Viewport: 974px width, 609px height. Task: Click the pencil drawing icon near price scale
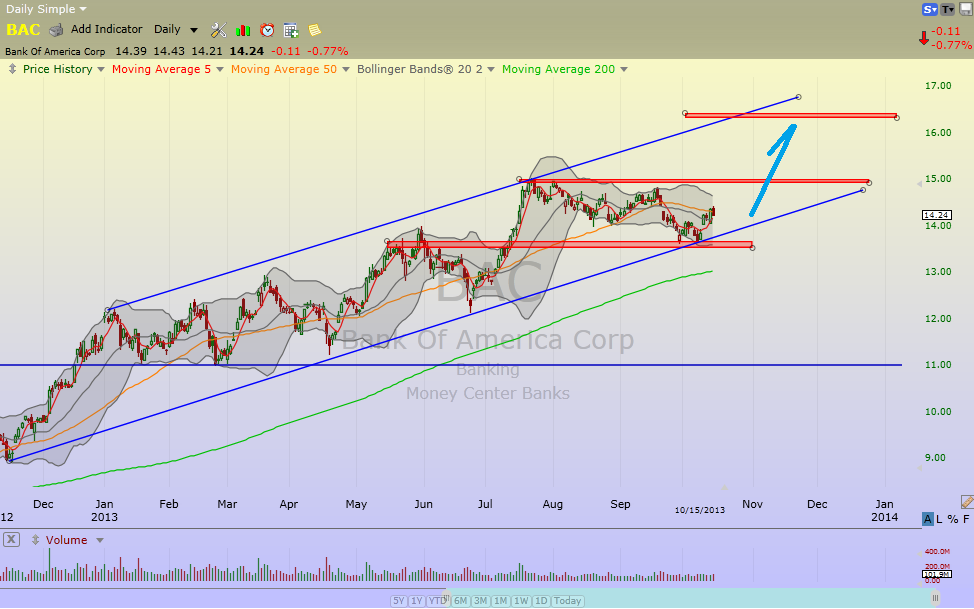click(966, 501)
